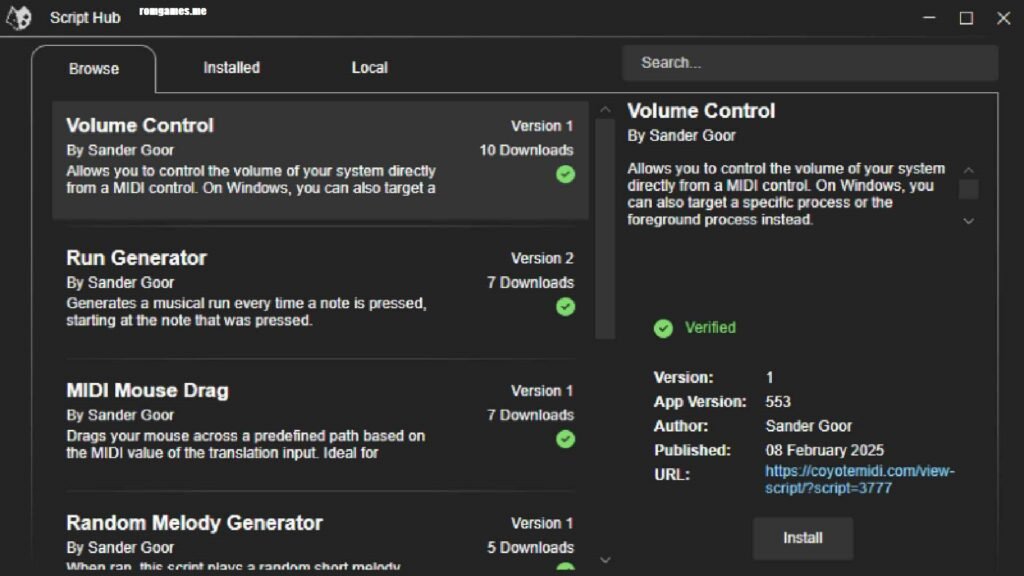
Task: Click description box scroll down arrow
Action: (968, 221)
